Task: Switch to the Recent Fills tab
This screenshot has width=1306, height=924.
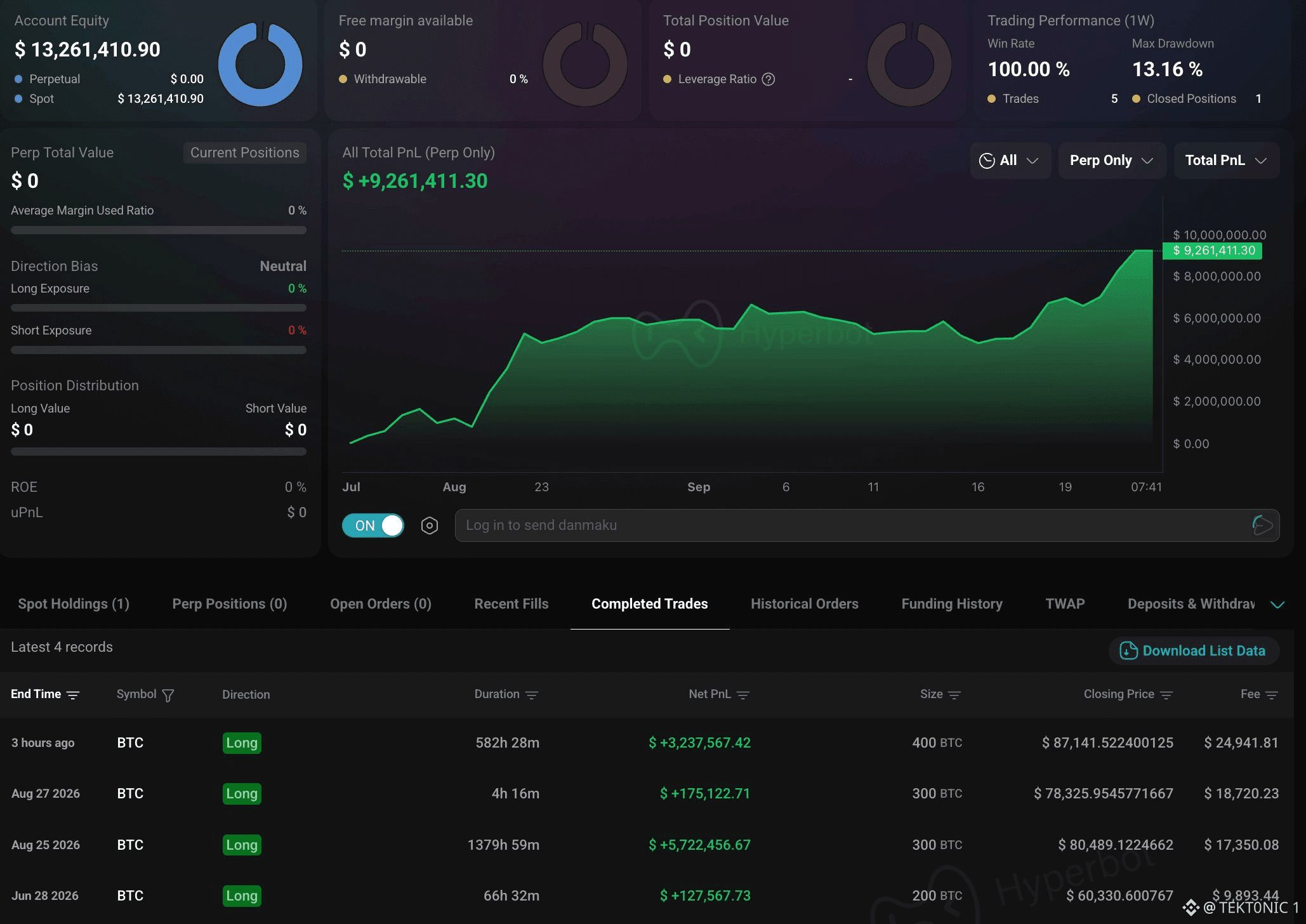Action: click(511, 604)
